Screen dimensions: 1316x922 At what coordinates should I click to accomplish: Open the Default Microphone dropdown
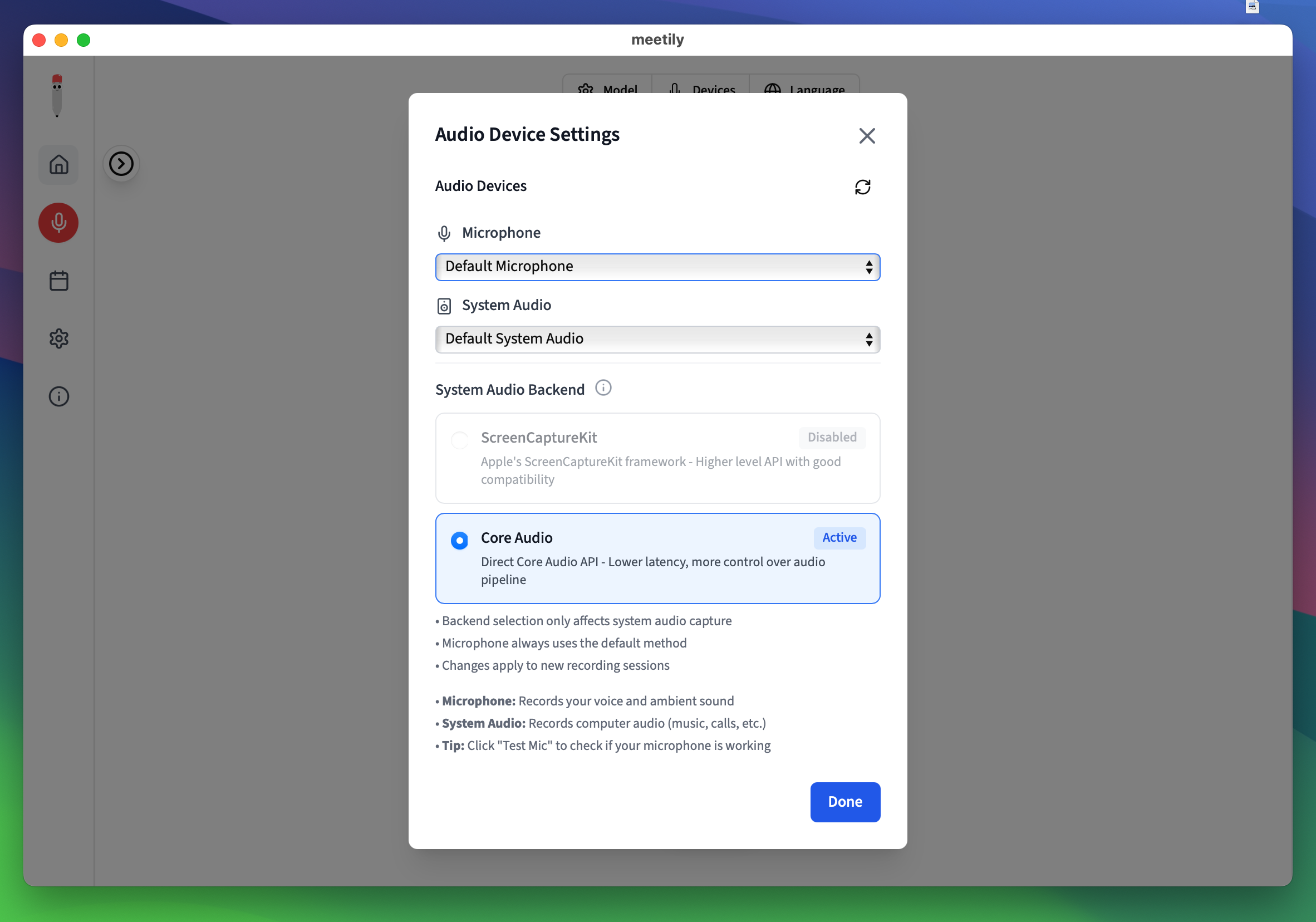tap(657, 267)
